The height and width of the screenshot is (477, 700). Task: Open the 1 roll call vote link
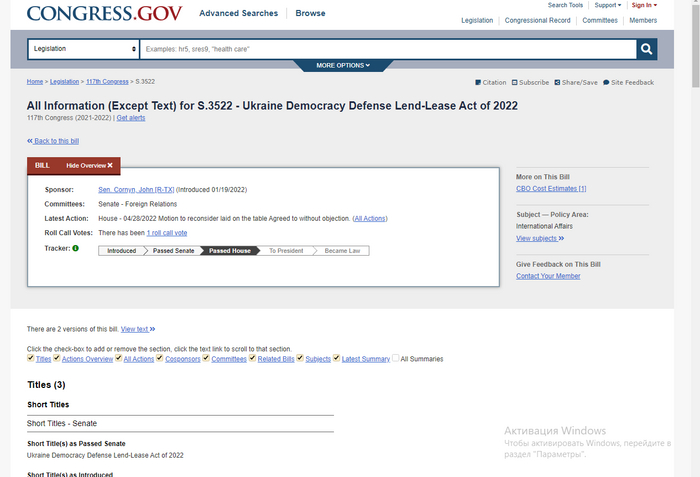[167, 233]
